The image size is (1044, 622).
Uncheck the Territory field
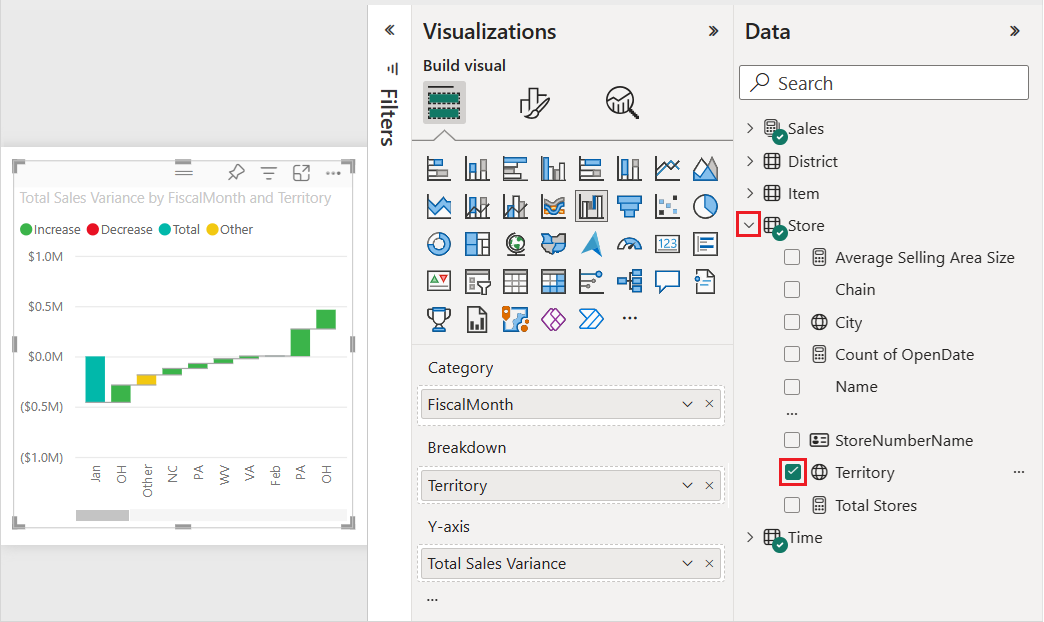792,472
